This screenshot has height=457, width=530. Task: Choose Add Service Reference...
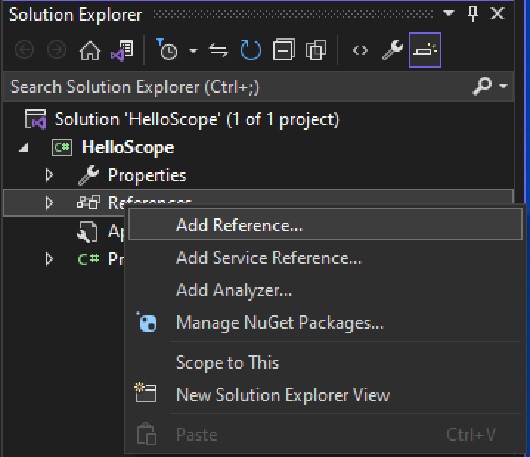(x=326, y=258)
